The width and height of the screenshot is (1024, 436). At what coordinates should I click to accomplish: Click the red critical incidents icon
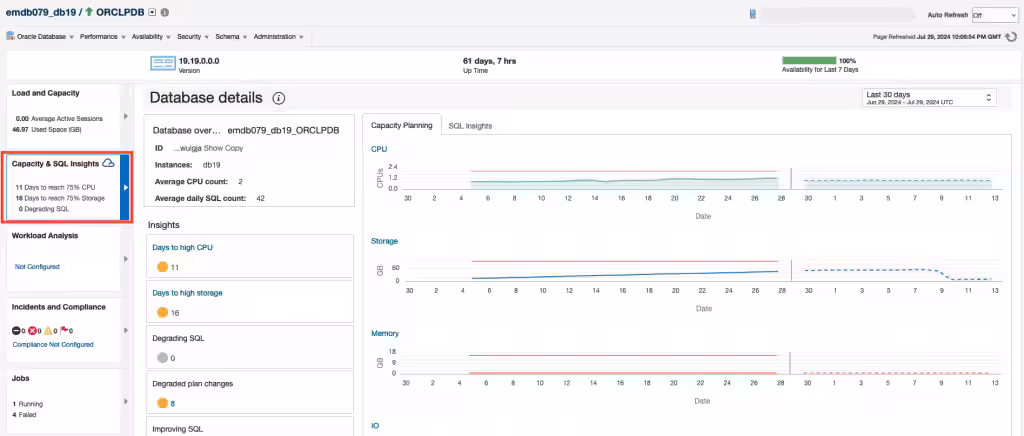(32, 331)
